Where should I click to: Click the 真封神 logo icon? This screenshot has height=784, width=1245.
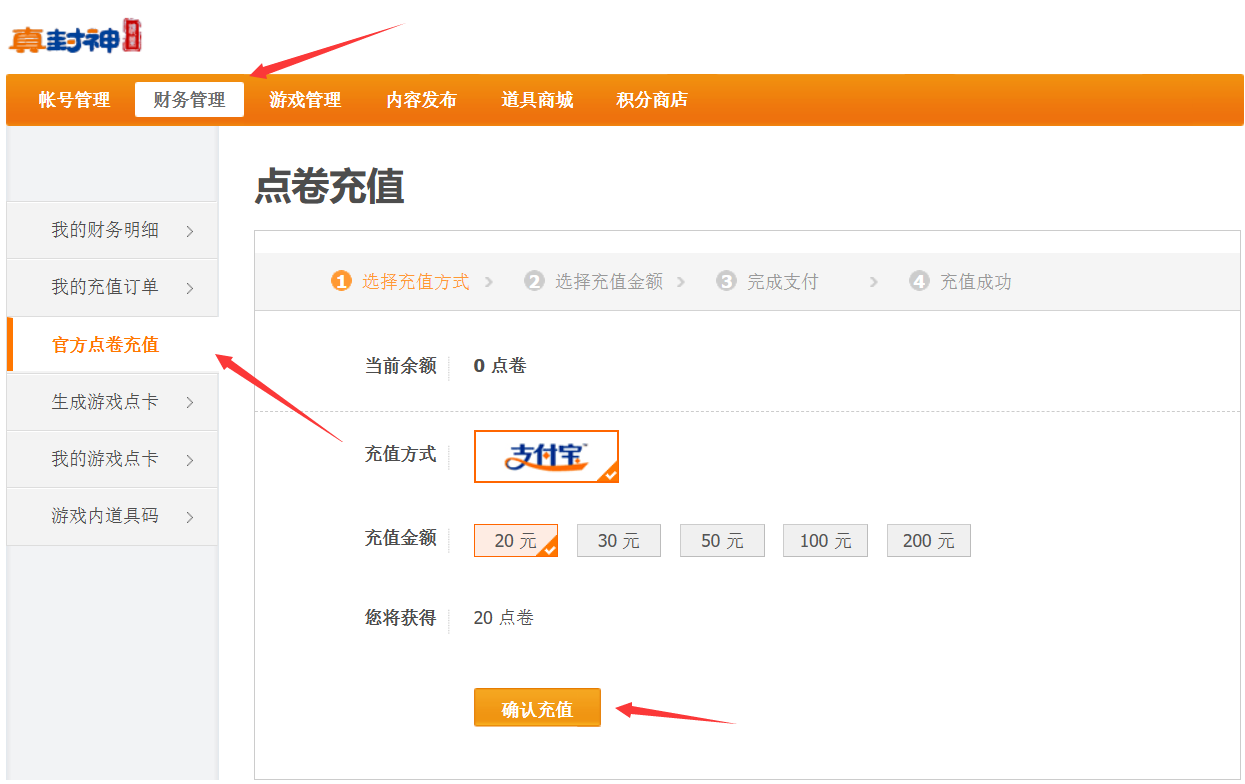75,38
